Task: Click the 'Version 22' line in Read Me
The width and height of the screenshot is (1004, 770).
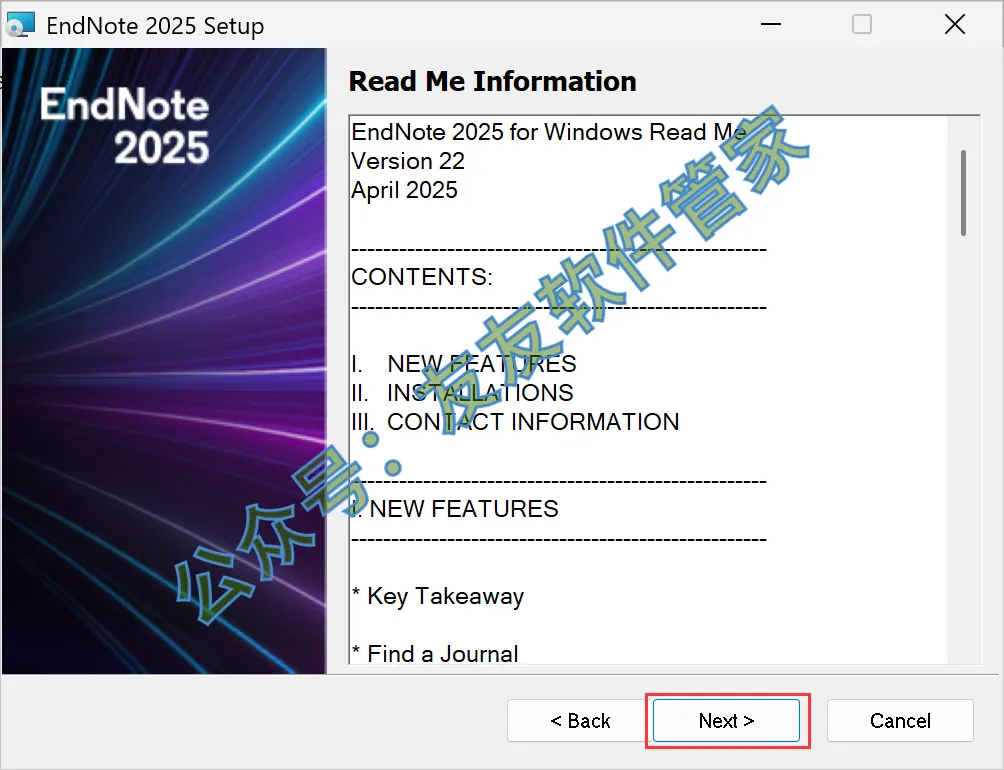Action: (408, 161)
